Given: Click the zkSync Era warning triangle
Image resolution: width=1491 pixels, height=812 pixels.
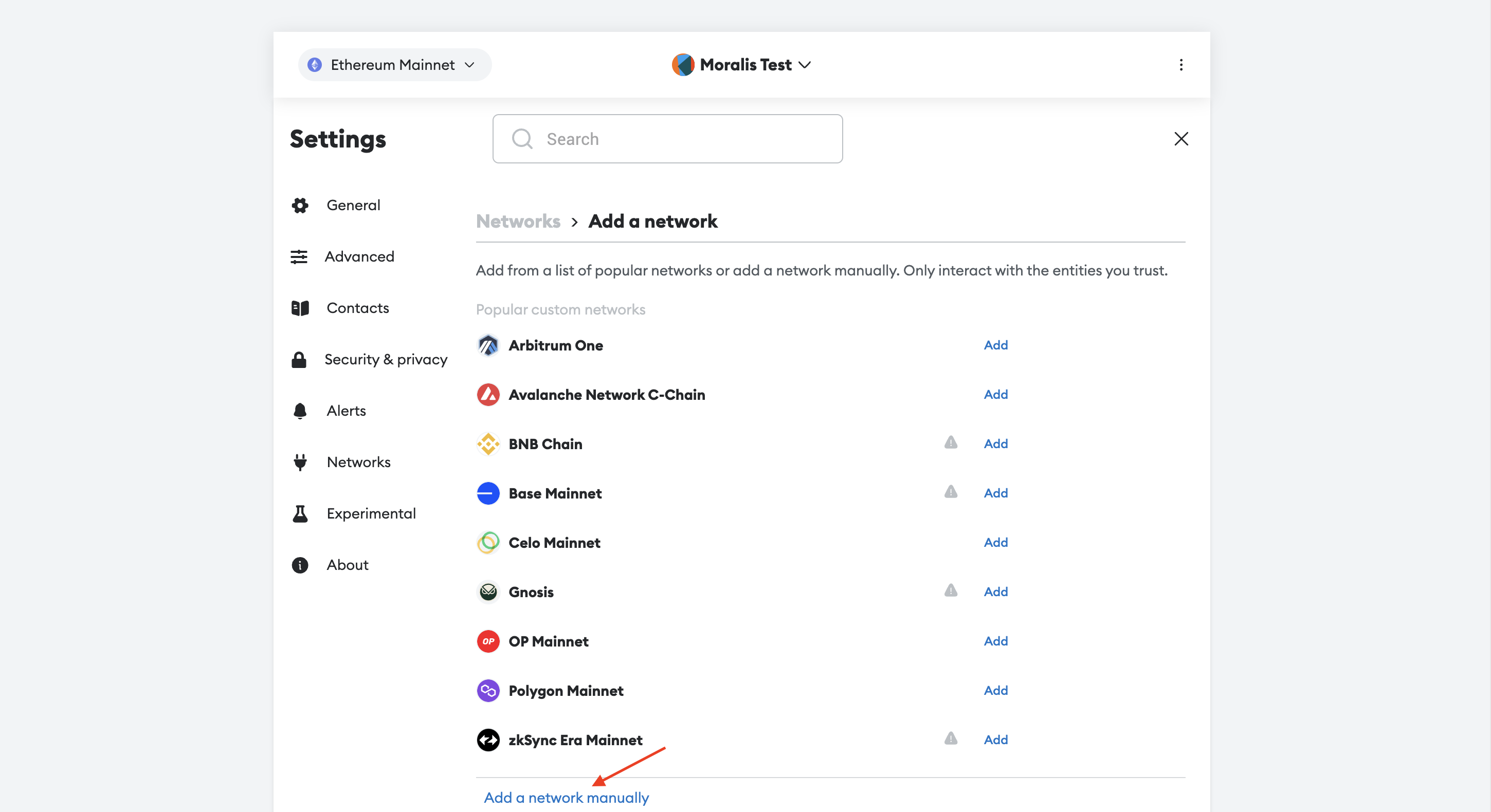Looking at the screenshot, I should [951, 739].
